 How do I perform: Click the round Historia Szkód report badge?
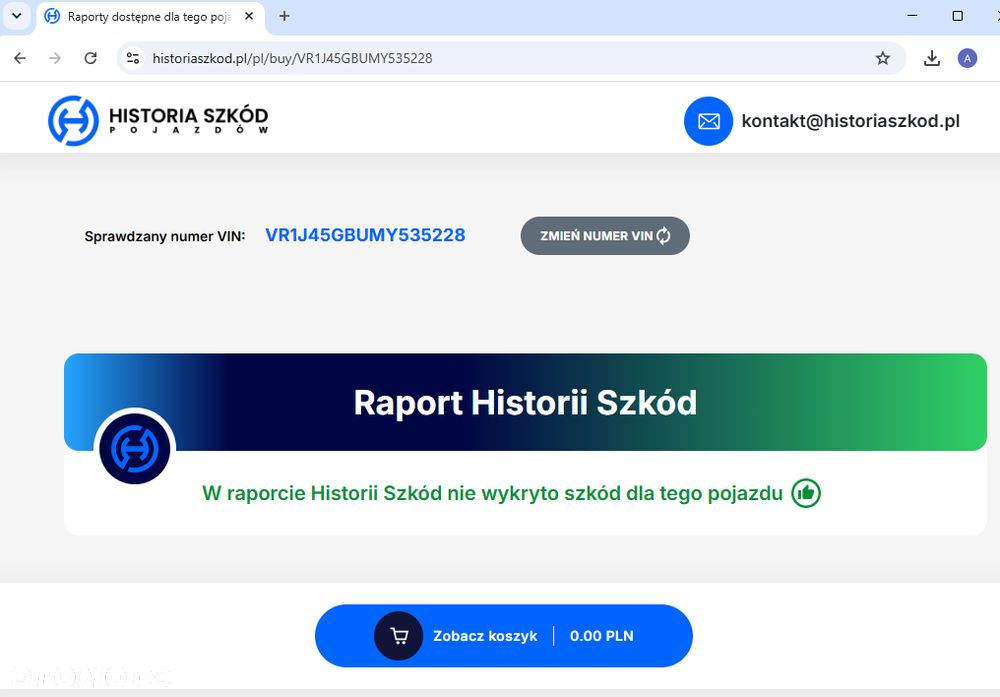(135, 448)
